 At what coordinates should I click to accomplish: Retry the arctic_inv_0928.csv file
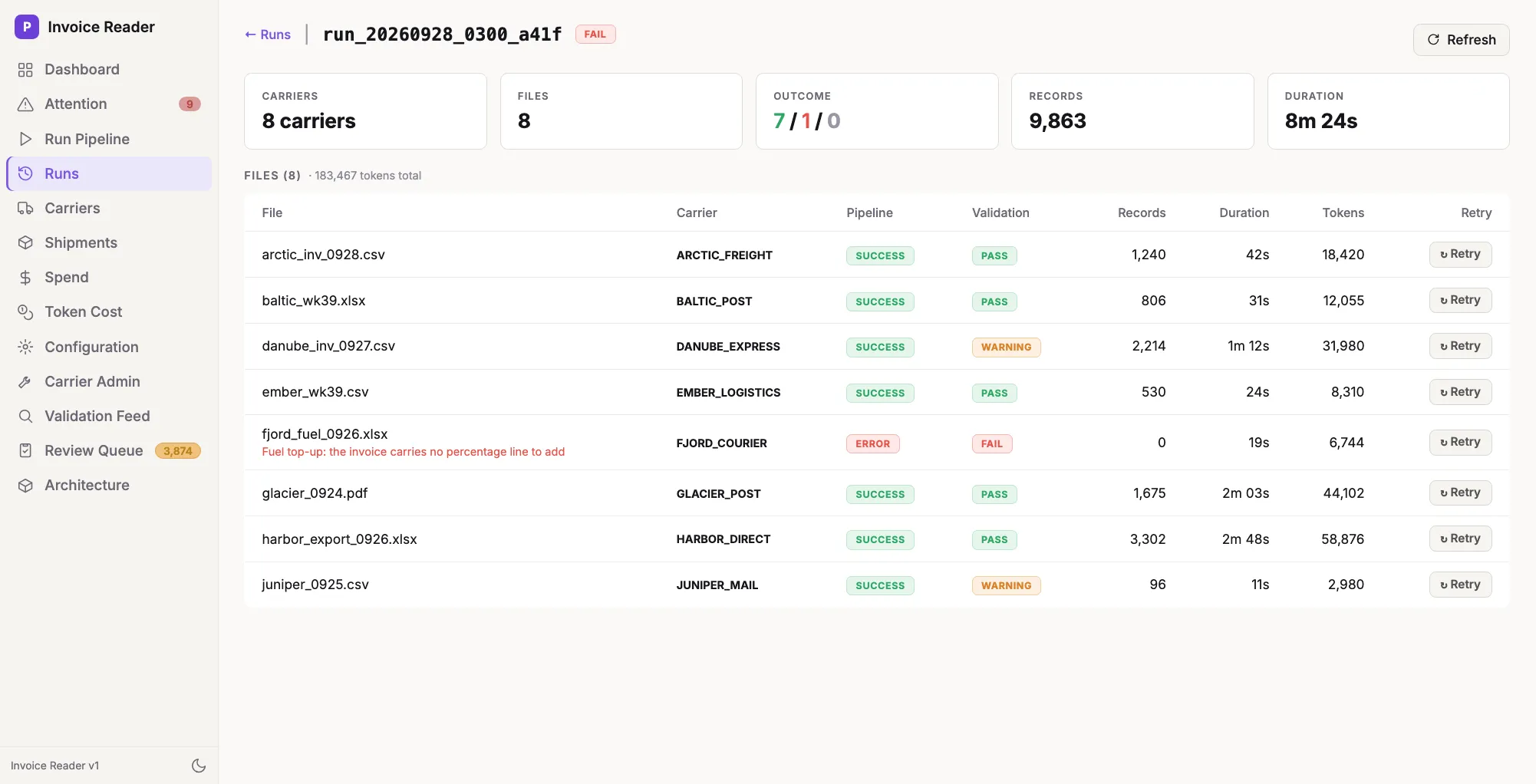1460,255
